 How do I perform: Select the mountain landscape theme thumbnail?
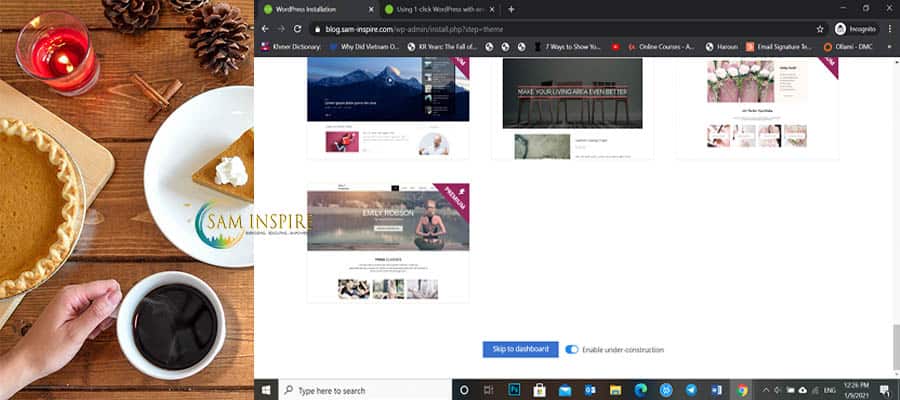(388, 108)
